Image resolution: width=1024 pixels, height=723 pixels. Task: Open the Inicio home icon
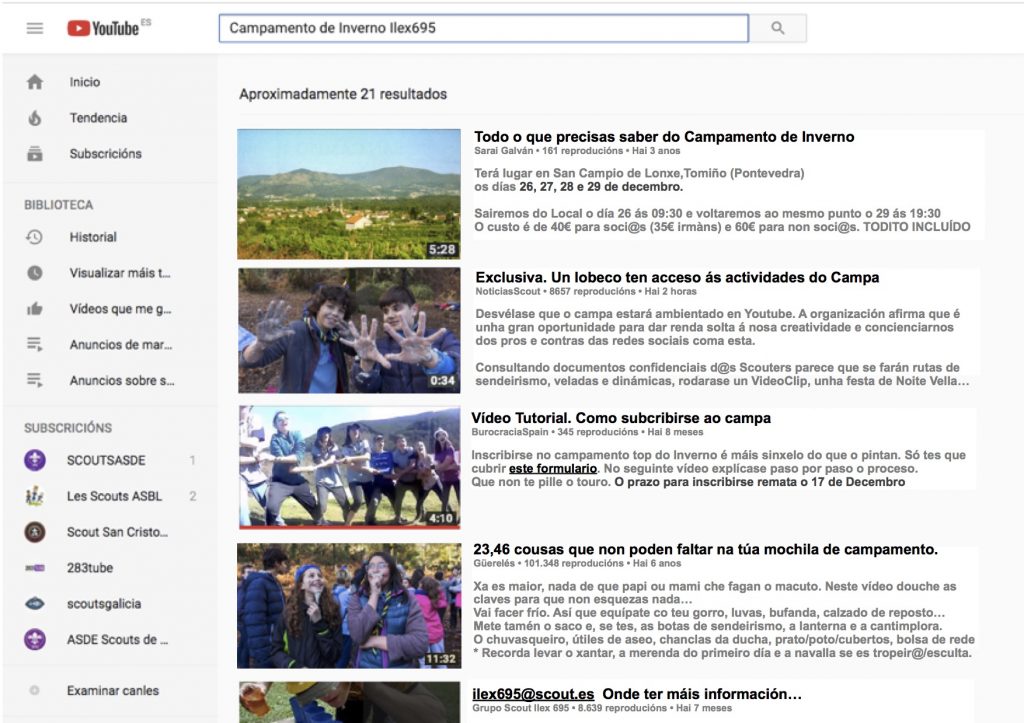[35, 82]
